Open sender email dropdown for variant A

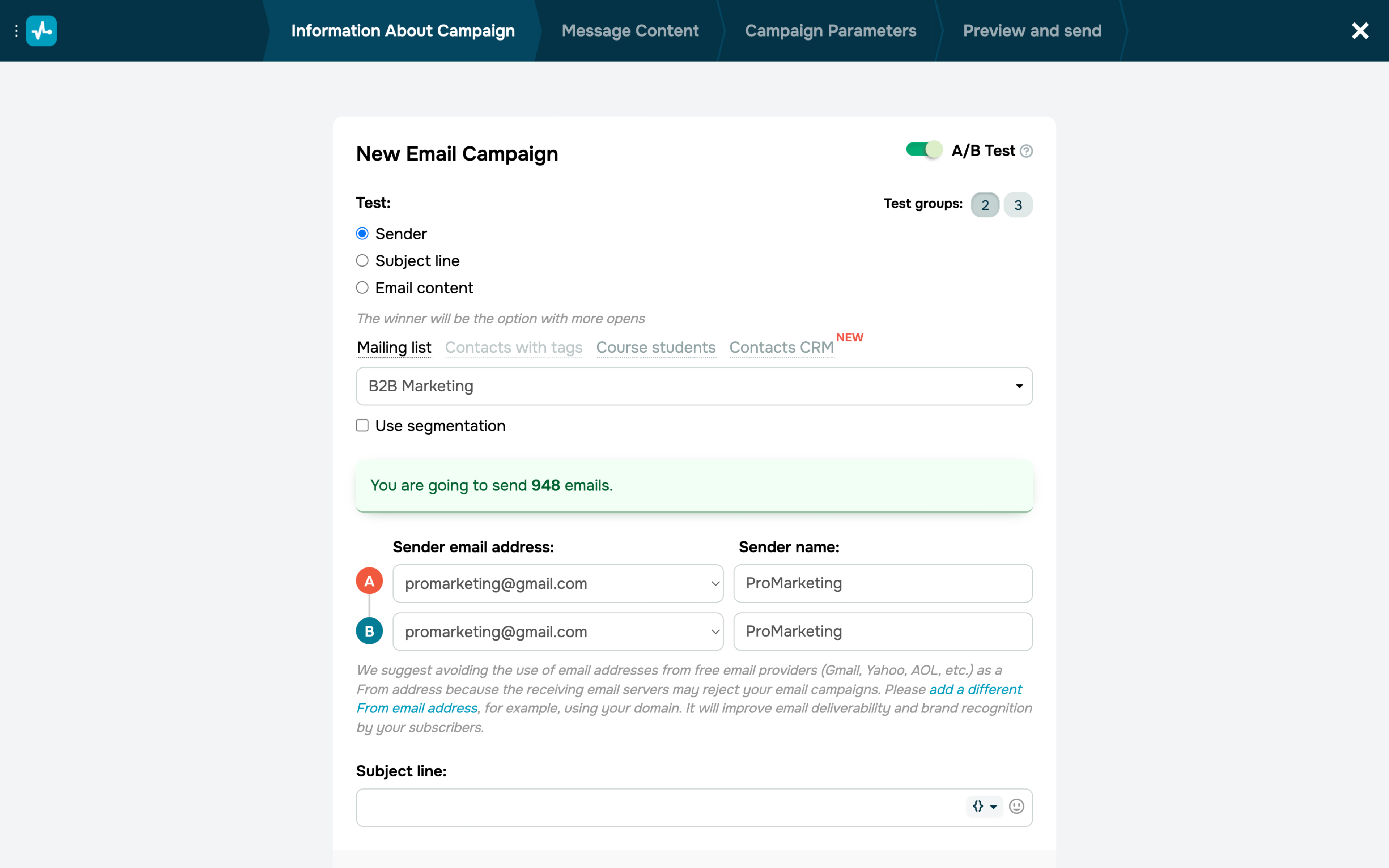pos(557,583)
